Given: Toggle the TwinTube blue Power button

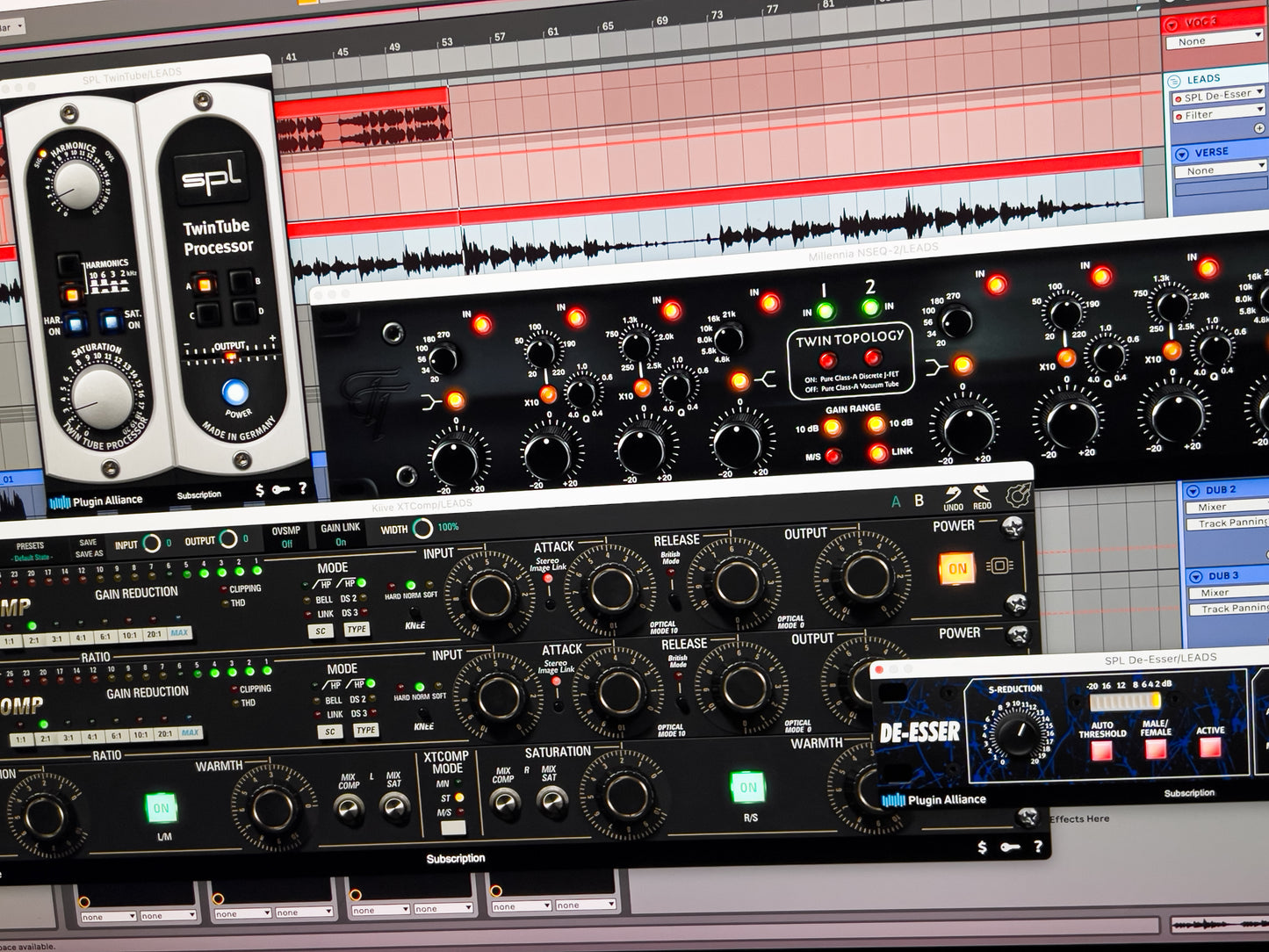Looking at the screenshot, I should 234,392.
